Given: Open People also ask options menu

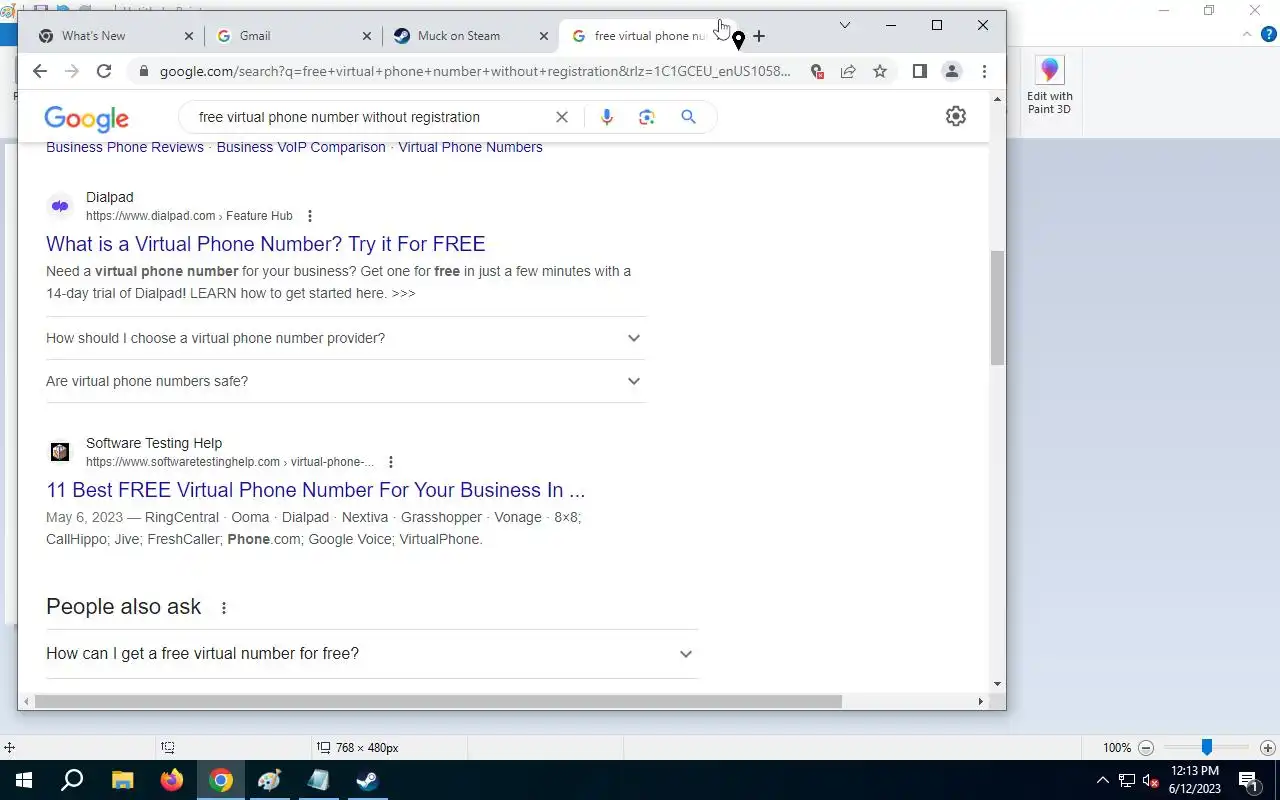Looking at the screenshot, I should 224,608.
